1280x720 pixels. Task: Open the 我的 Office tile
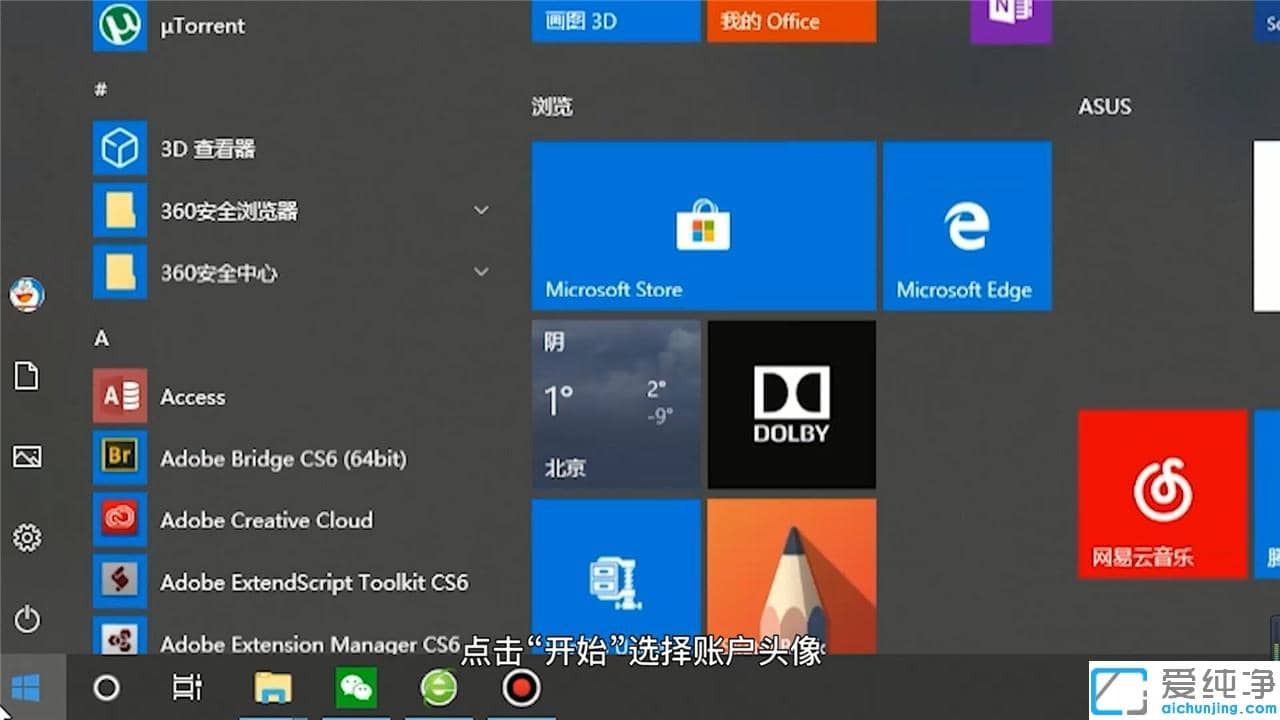790,20
